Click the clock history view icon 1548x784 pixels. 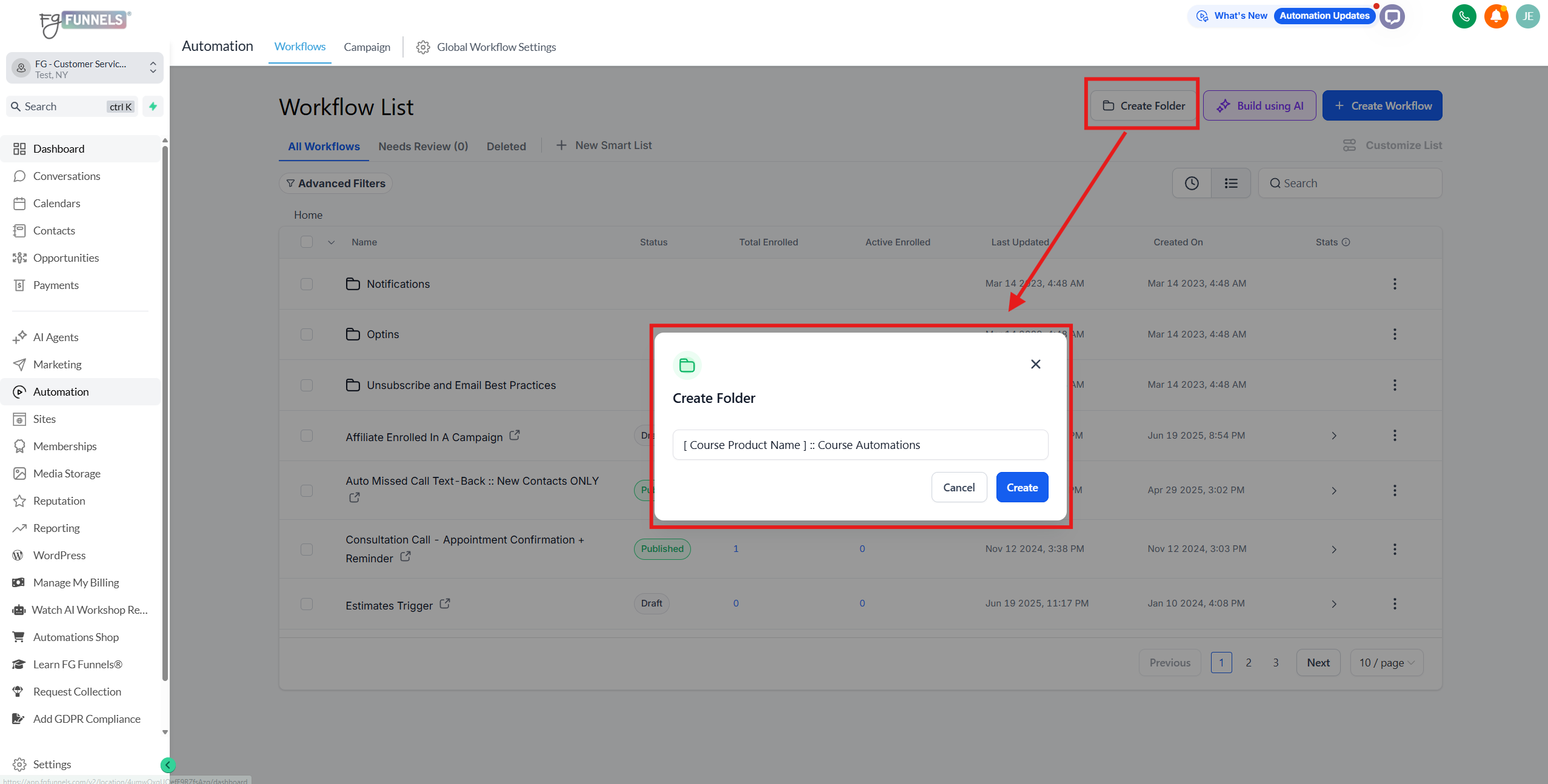1192,183
